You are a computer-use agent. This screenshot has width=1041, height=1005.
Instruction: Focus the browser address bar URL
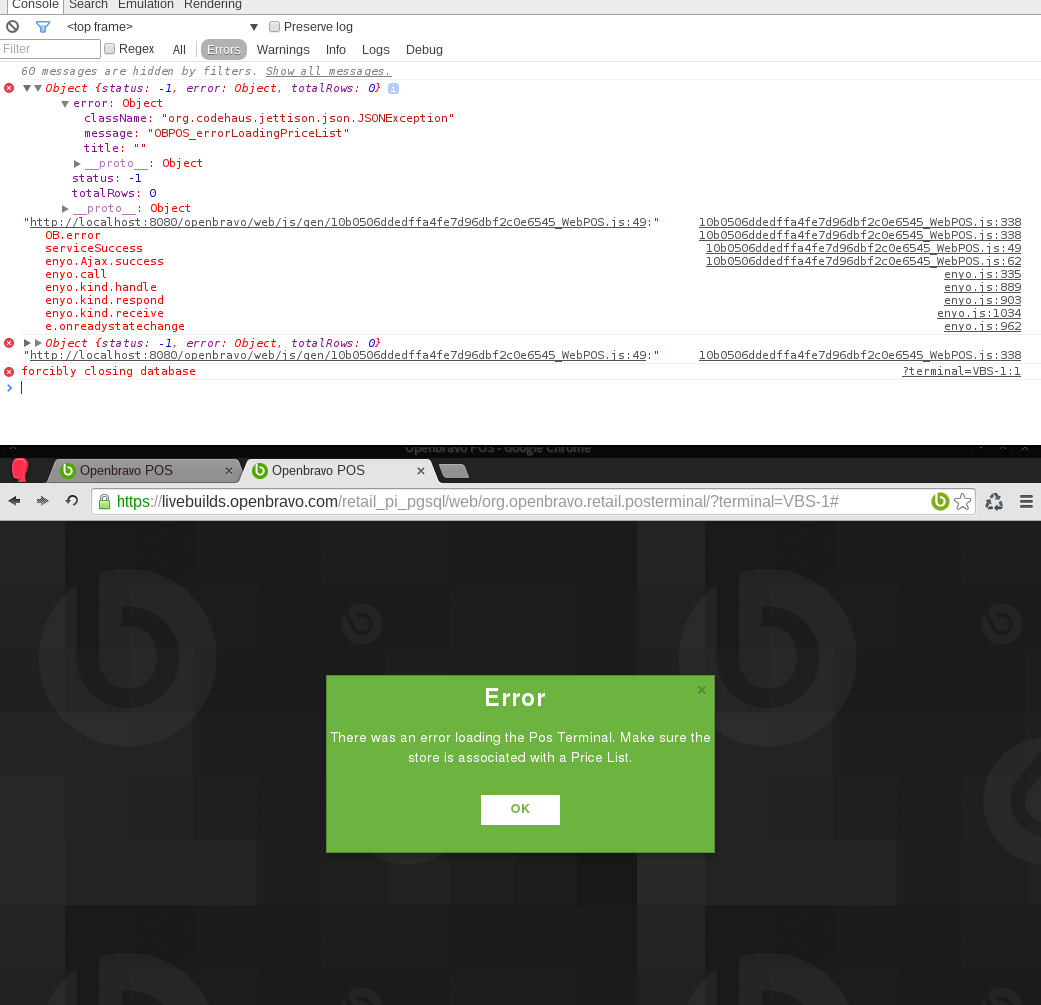click(x=478, y=502)
